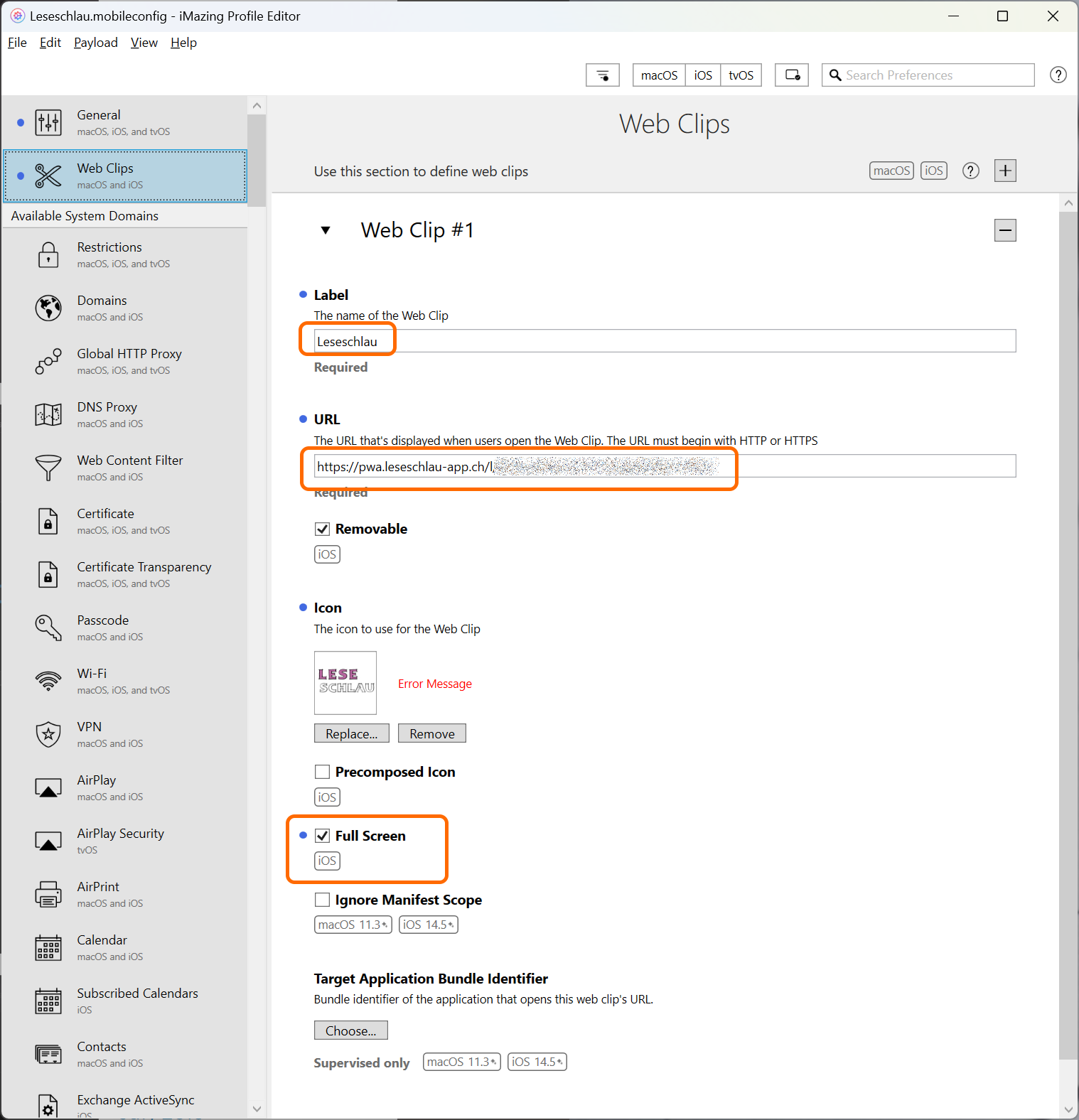This screenshot has height=1120, width=1079.
Task: Click the Replace... icon button
Action: [351, 733]
